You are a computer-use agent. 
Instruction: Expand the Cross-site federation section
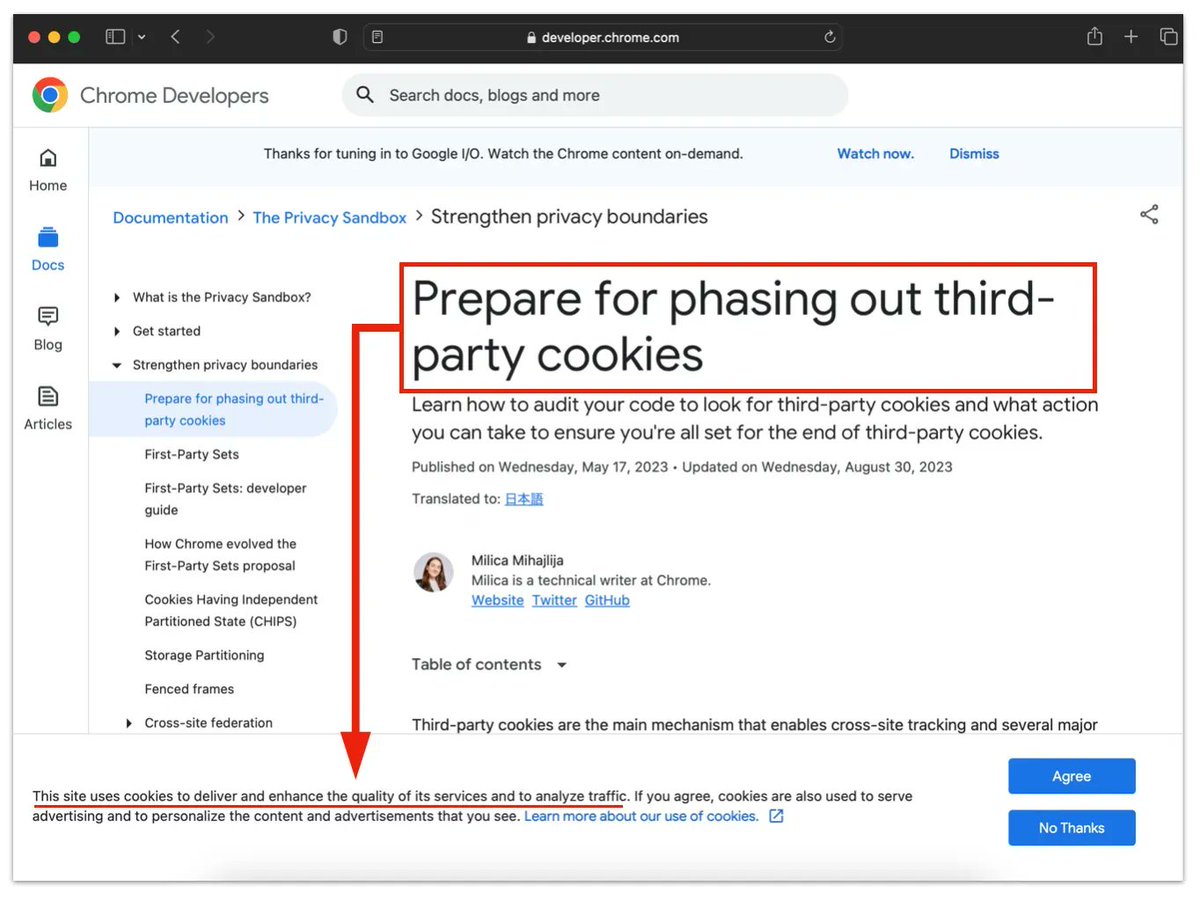coord(129,723)
